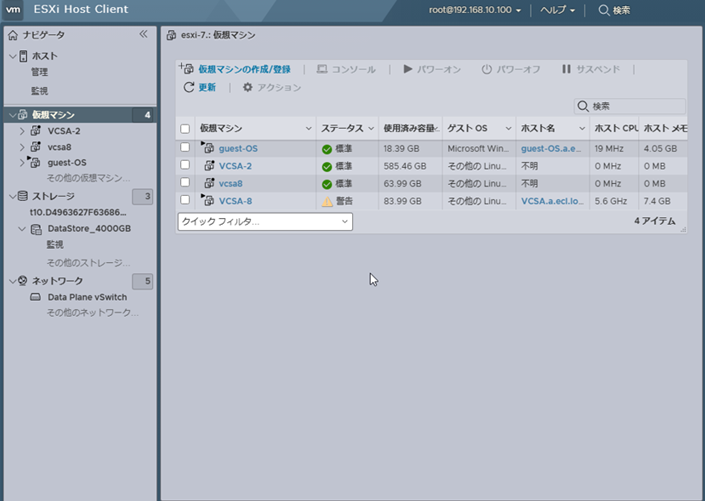Image resolution: width=705 pixels, height=501 pixels.
Task: Click the Refresh (更新) icon
Action: 188,88
